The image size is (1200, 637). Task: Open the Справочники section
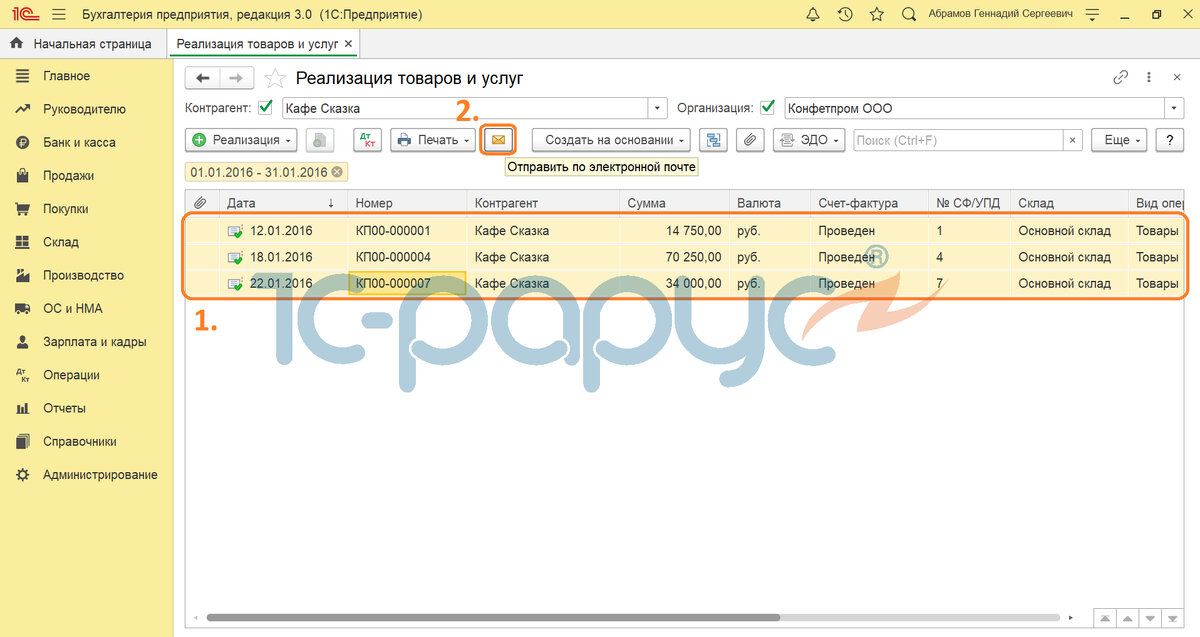click(x=80, y=441)
